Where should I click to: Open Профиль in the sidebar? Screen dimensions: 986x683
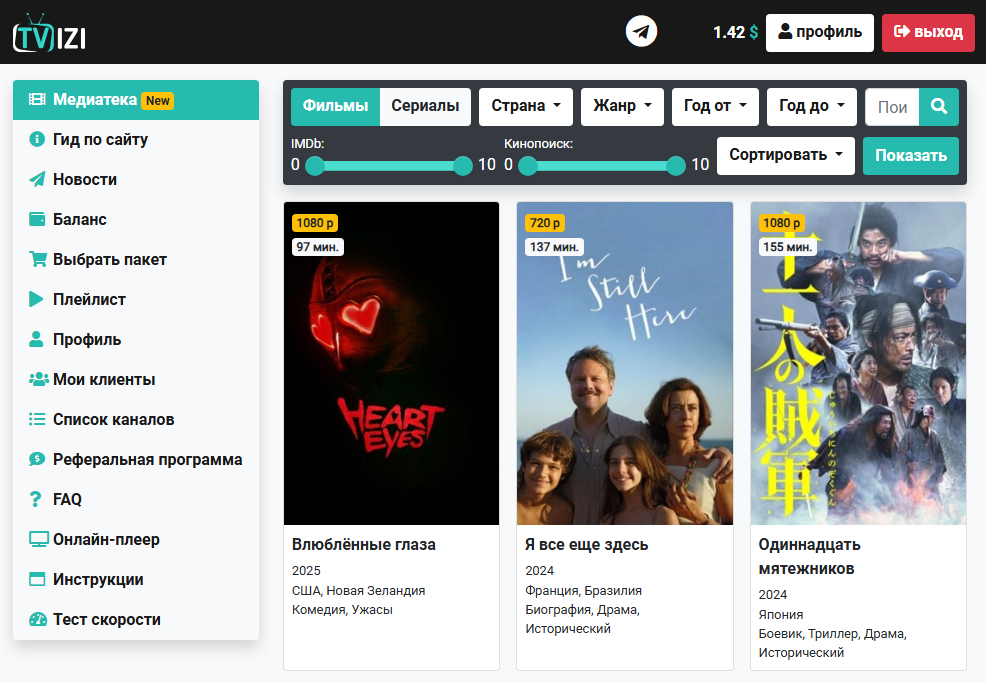tap(136, 340)
